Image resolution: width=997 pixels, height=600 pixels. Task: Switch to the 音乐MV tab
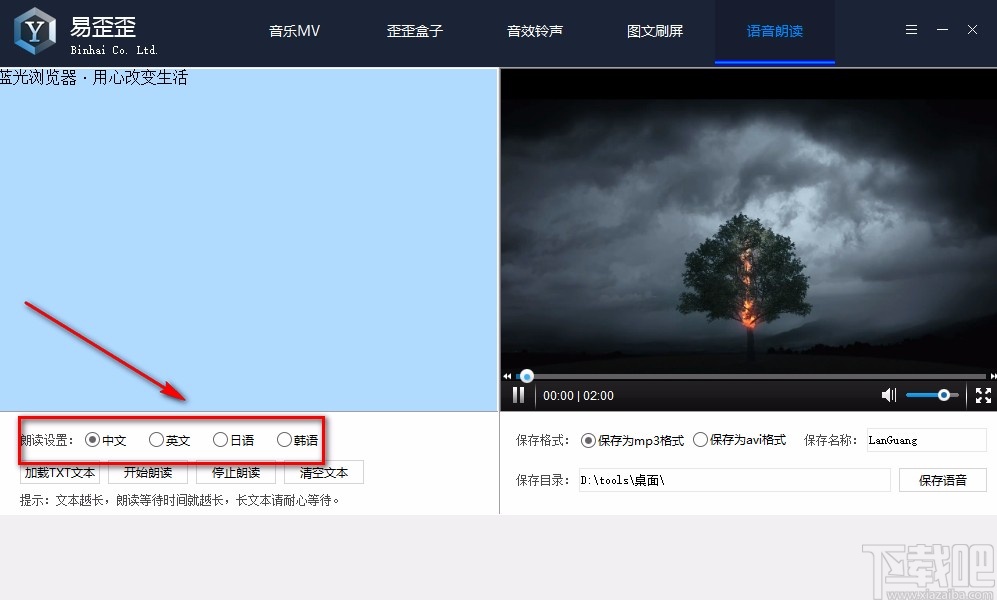(x=294, y=30)
